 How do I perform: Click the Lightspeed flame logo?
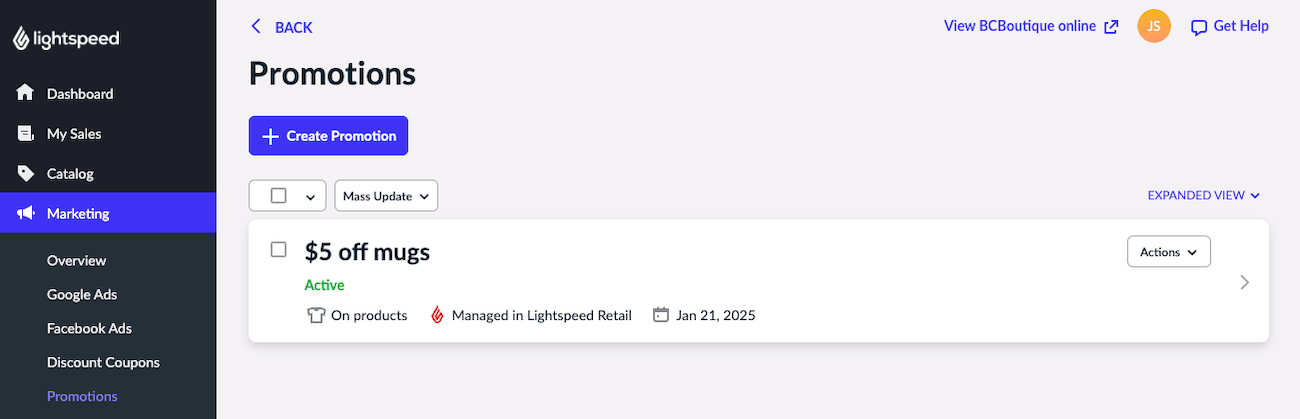[21, 39]
